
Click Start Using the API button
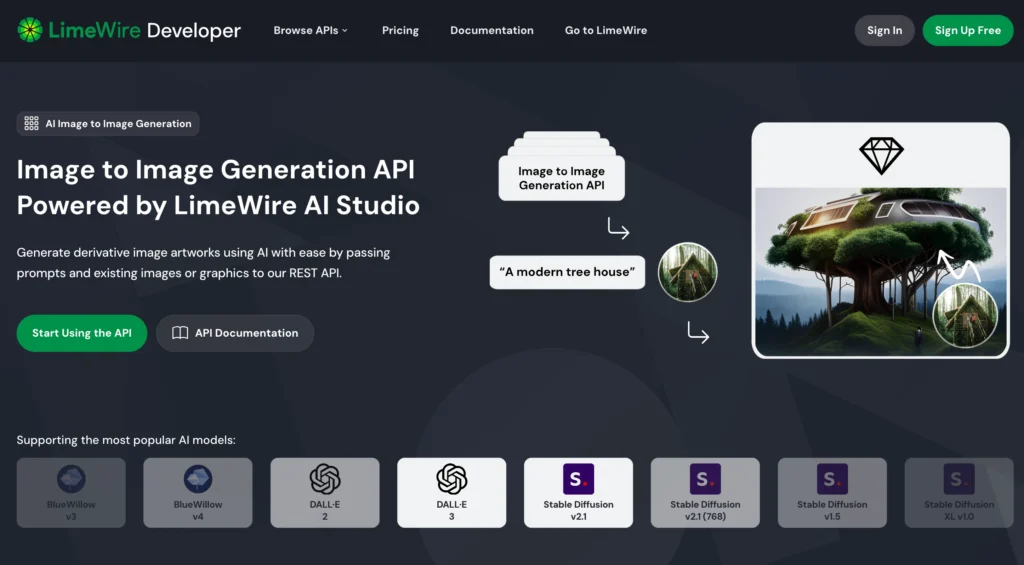(x=82, y=333)
